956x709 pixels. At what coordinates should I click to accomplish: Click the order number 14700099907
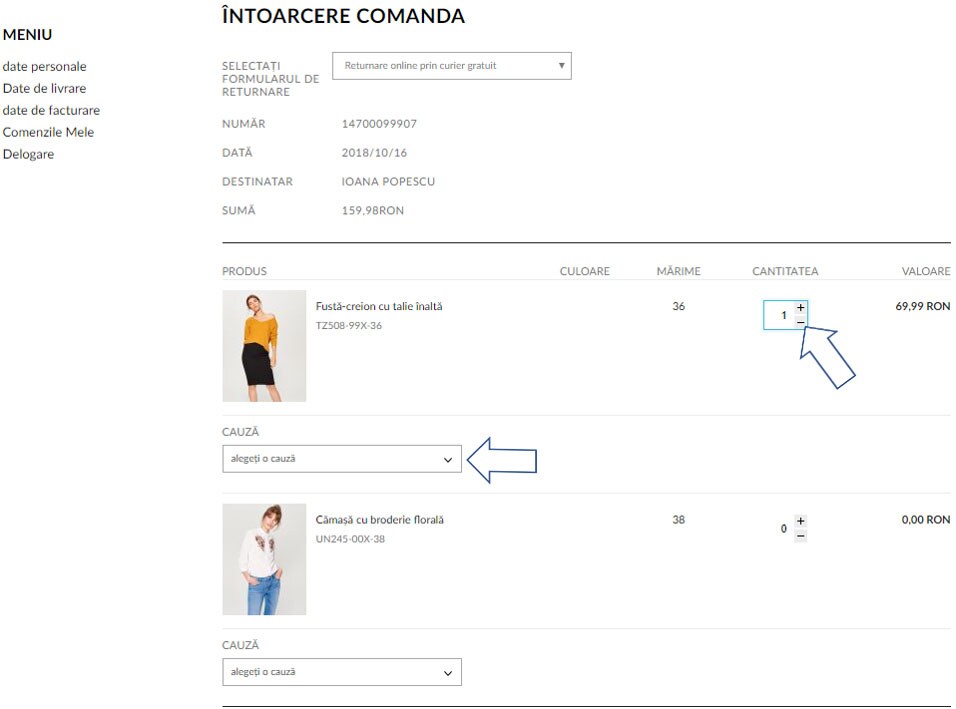click(x=379, y=125)
